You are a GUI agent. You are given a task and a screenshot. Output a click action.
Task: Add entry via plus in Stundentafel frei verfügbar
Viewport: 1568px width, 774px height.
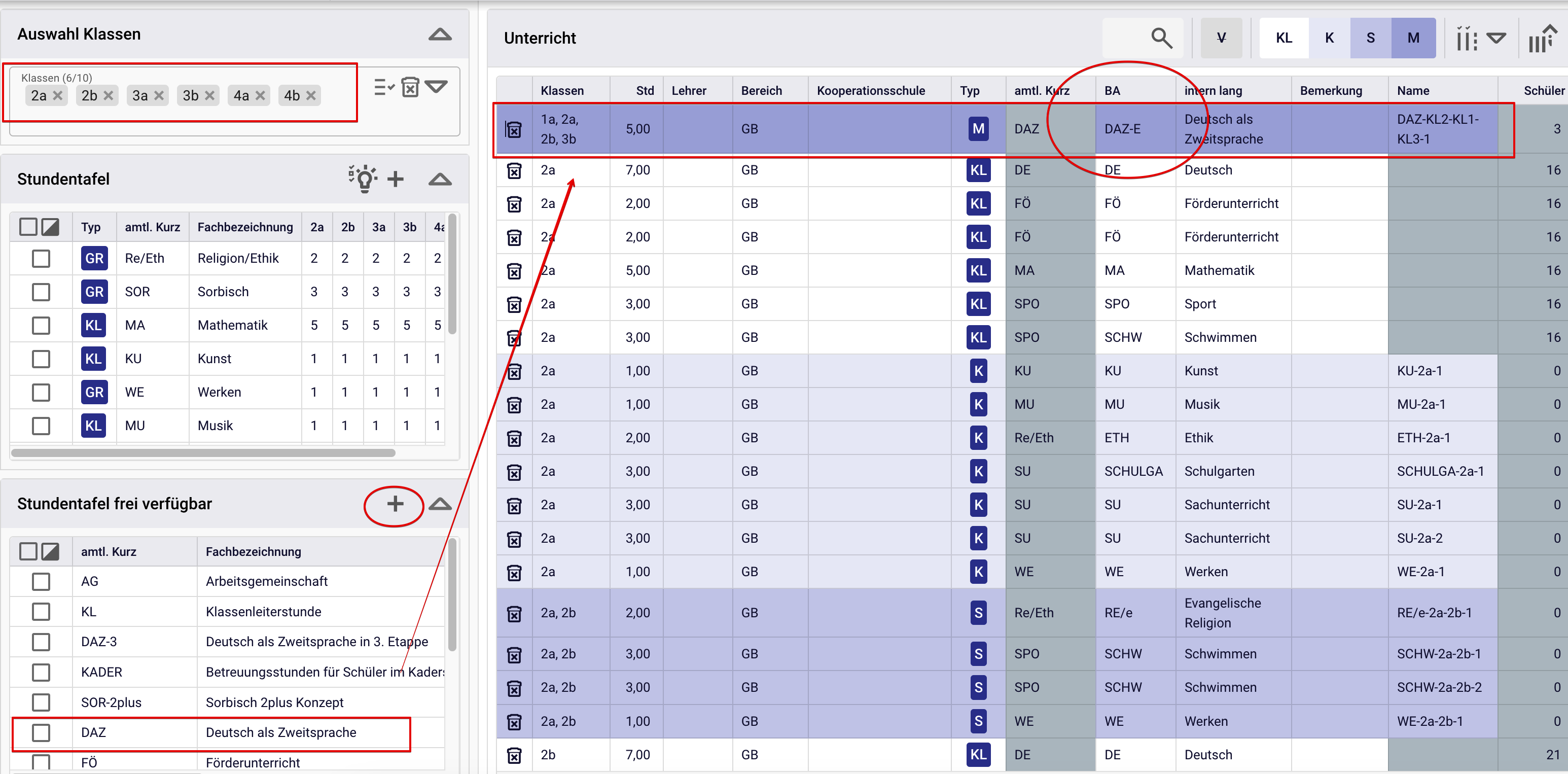[395, 504]
